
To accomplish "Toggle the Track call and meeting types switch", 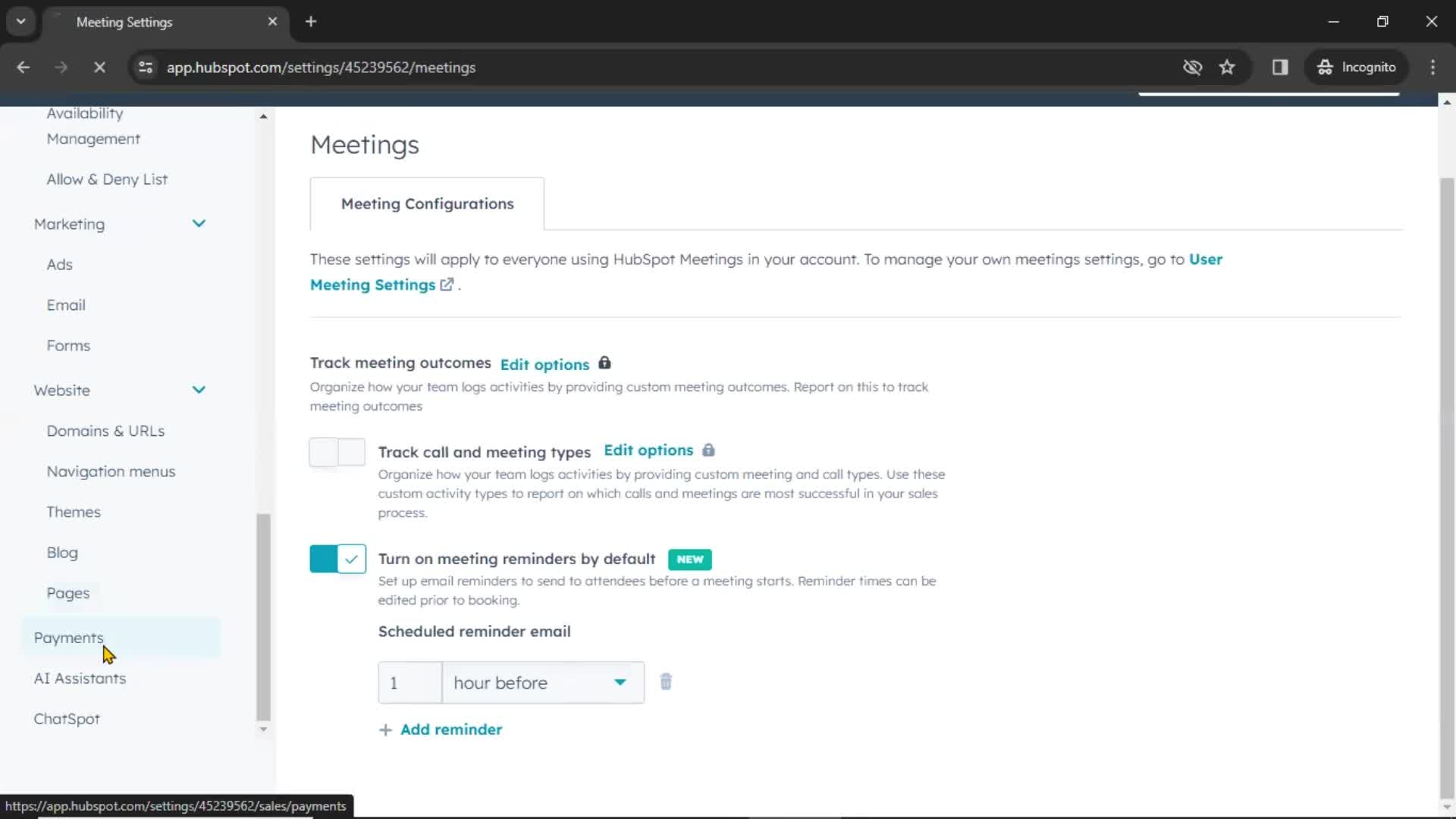I will [x=338, y=452].
